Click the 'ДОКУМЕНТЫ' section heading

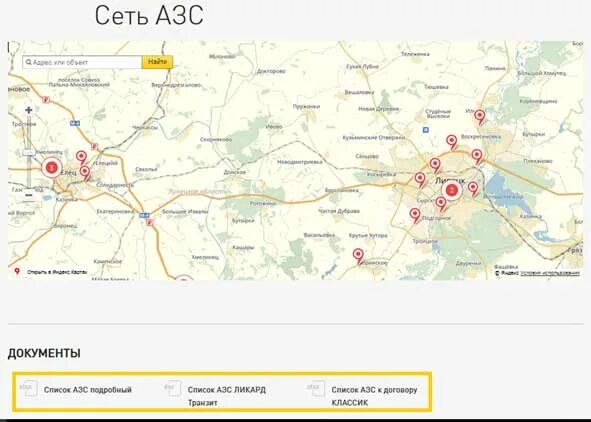[44, 353]
